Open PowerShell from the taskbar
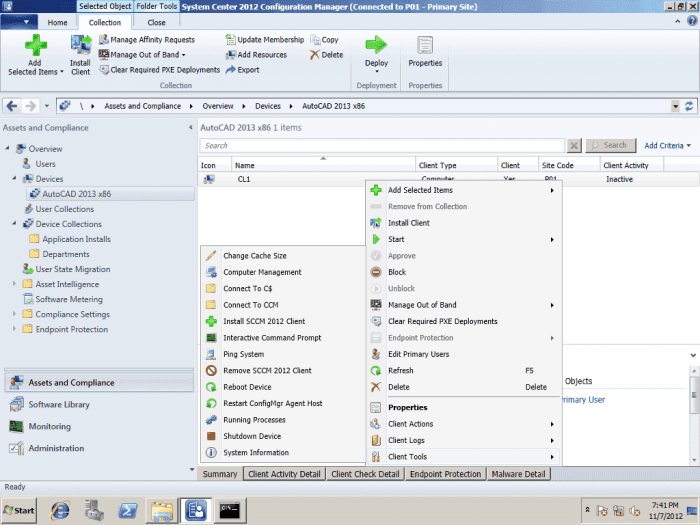The image size is (700, 525). [x=128, y=510]
